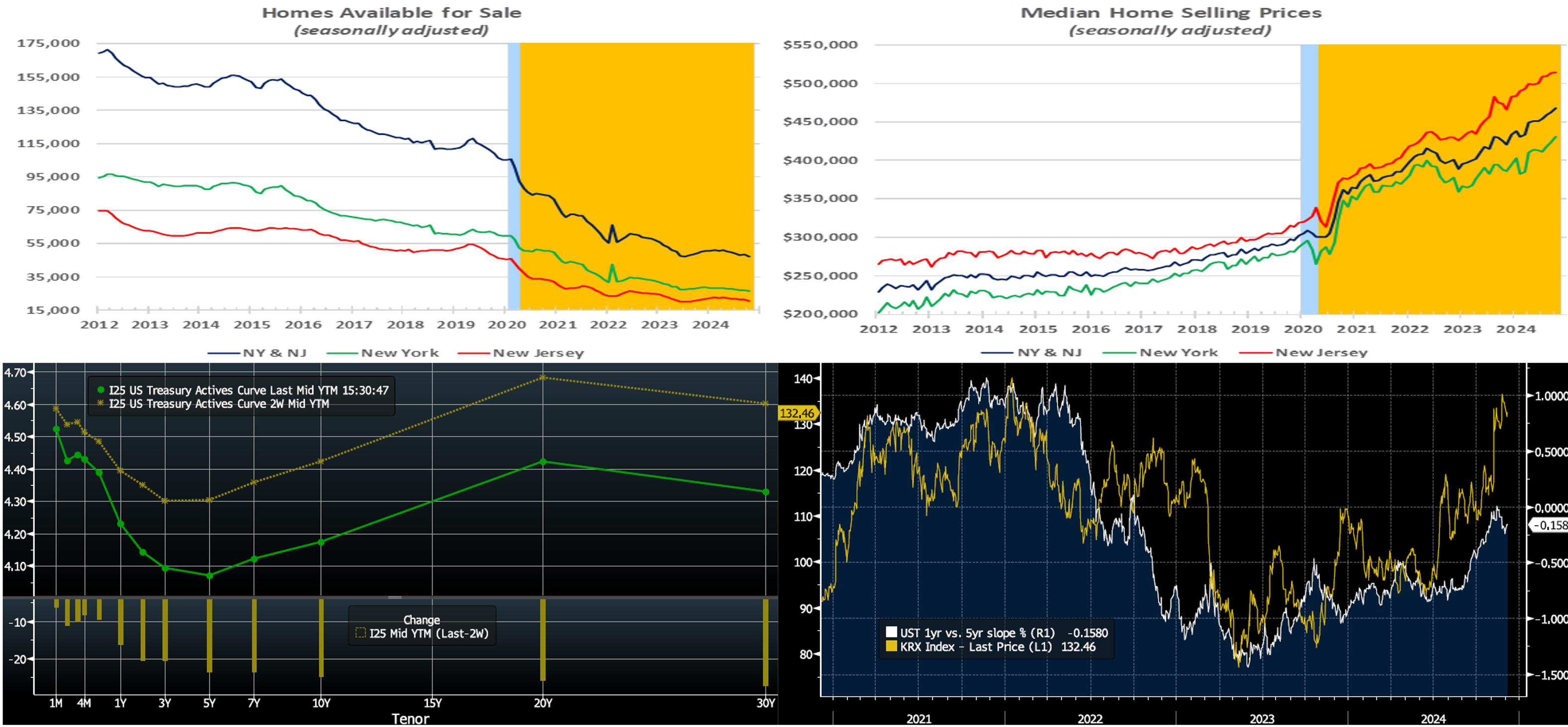Click green dot marker in Treasury curve legend
The width and height of the screenshot is (1568, 727).
coord(100,390)
